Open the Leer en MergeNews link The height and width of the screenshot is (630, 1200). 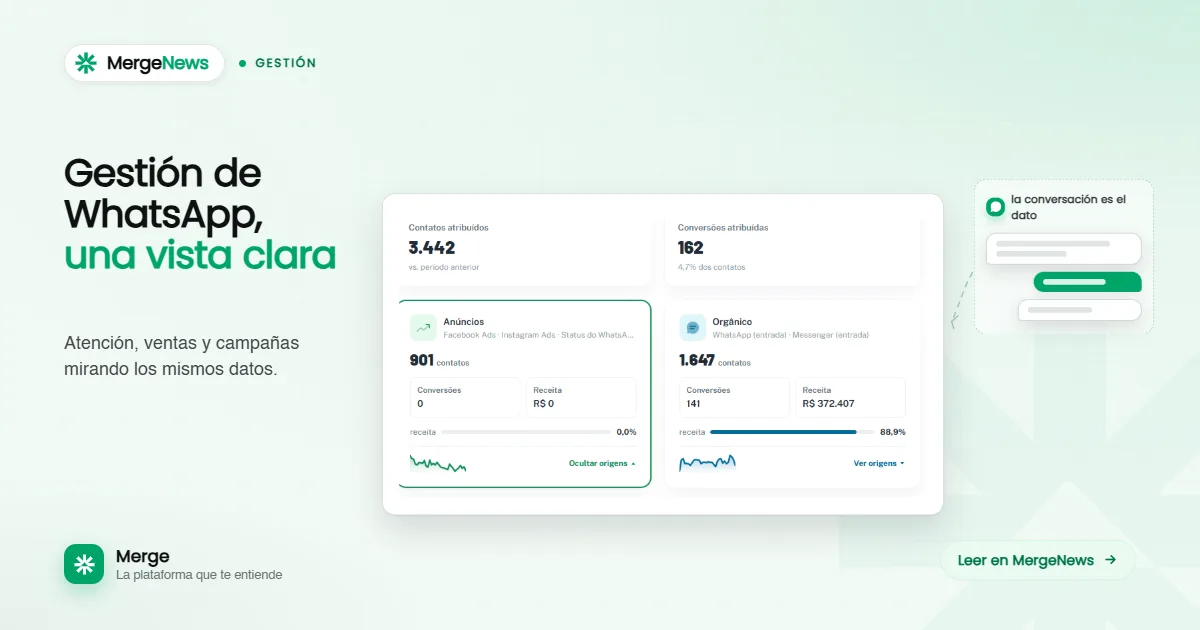pyautogui.click(x=1037, y=560)
